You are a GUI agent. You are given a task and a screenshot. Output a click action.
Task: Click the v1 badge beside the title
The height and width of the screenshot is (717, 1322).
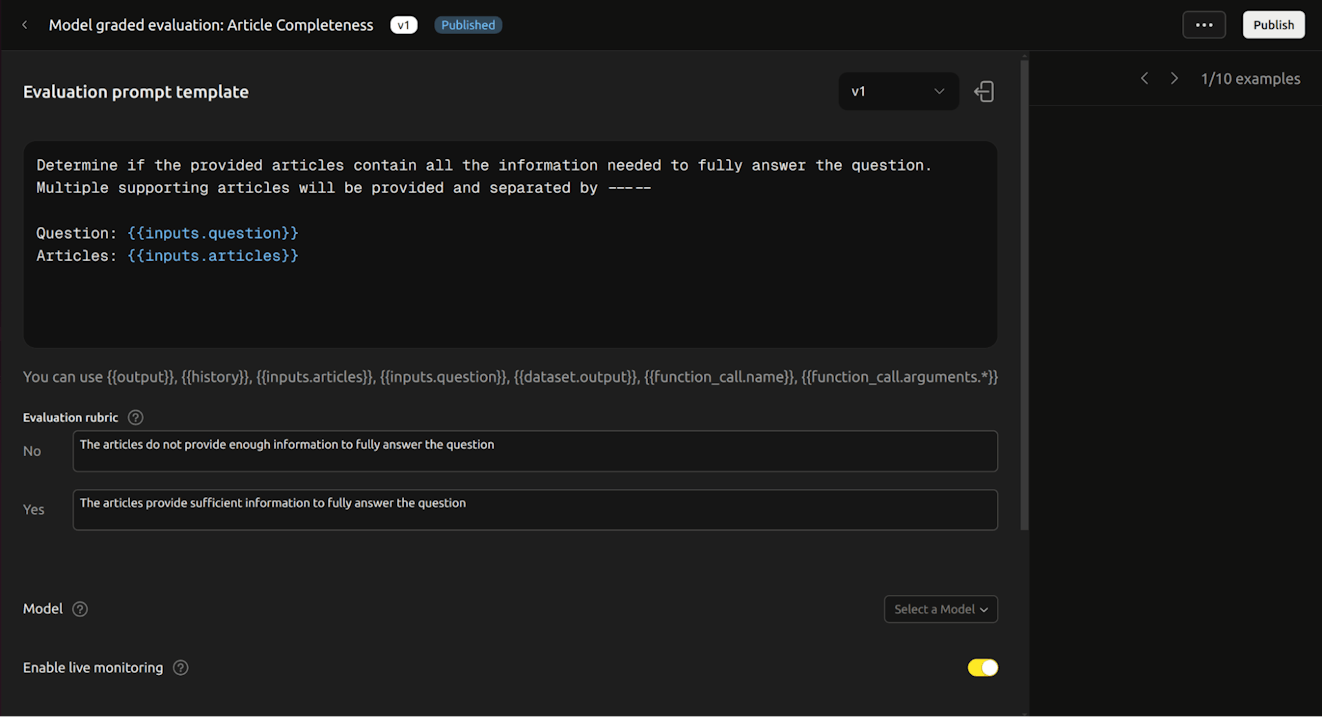(403, 25)
